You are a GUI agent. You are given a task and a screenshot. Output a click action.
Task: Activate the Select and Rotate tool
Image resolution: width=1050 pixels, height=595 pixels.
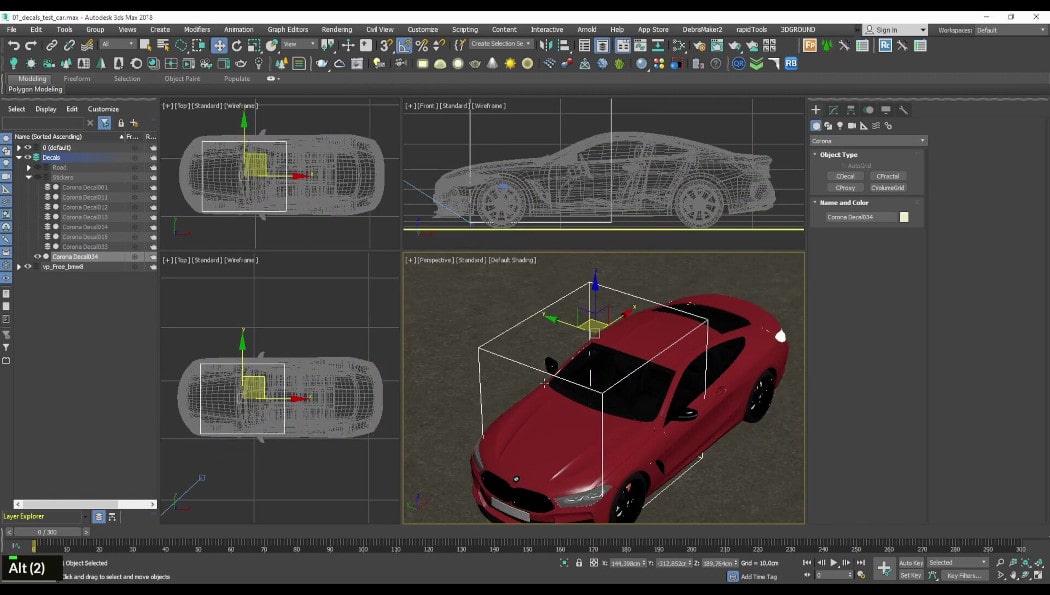(x=236, y=46)
